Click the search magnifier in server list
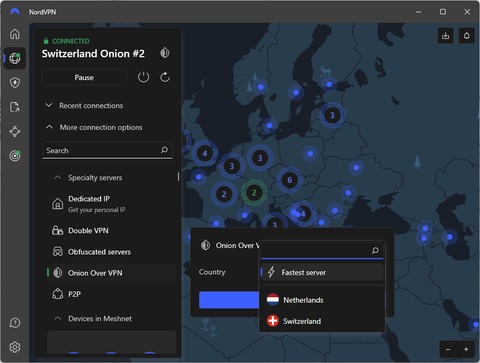 (x=164, y=150)
